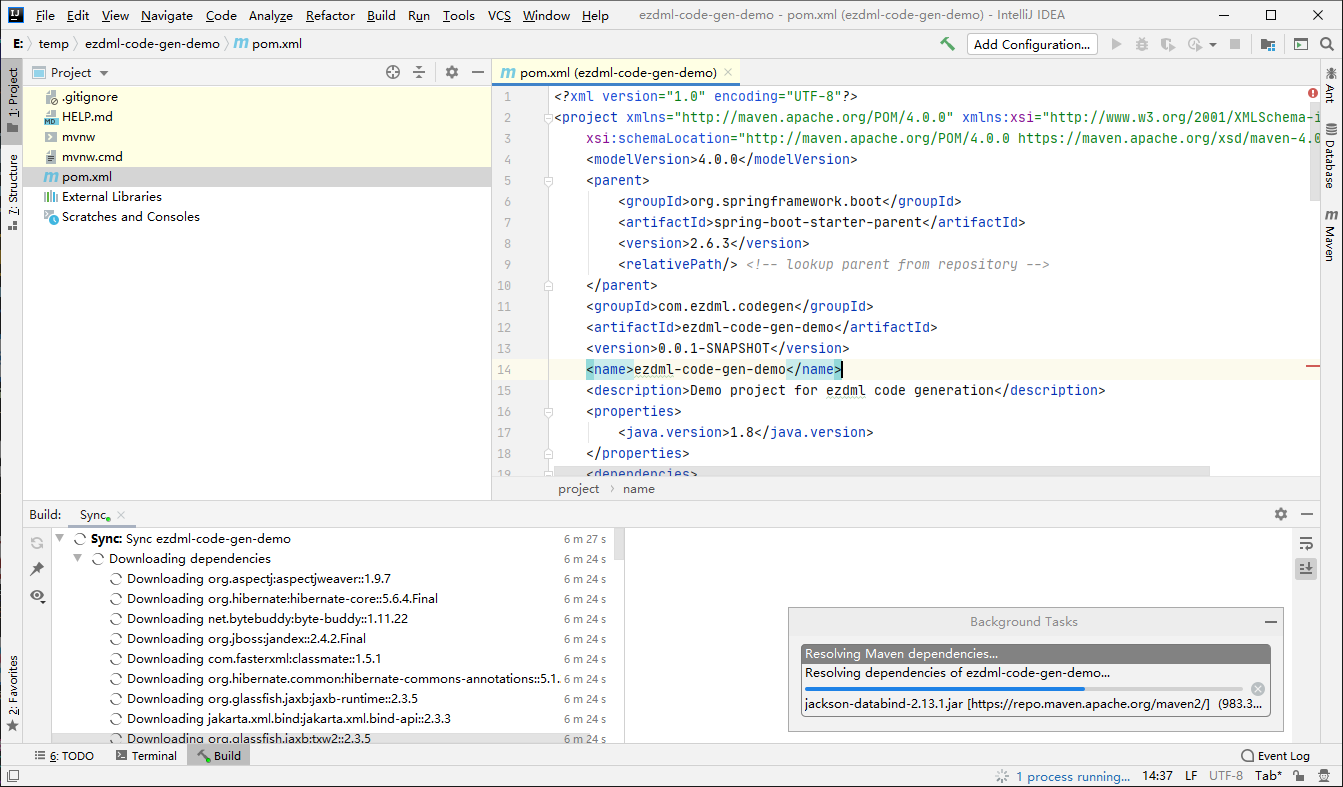This screenshot has width=1343, height=787.
Task: Open the Ant tool window
Action: click(x=1330, y=86)
